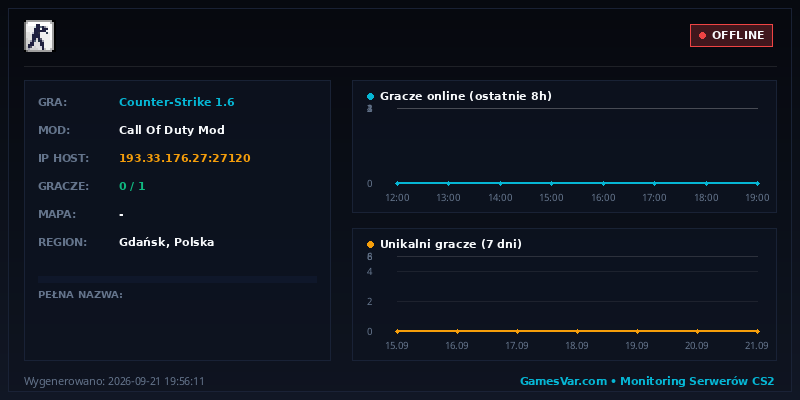Click the 19:00 axis label
This screenshot has height=400, width=800.
pyautogui.click(x=757, y=197)
